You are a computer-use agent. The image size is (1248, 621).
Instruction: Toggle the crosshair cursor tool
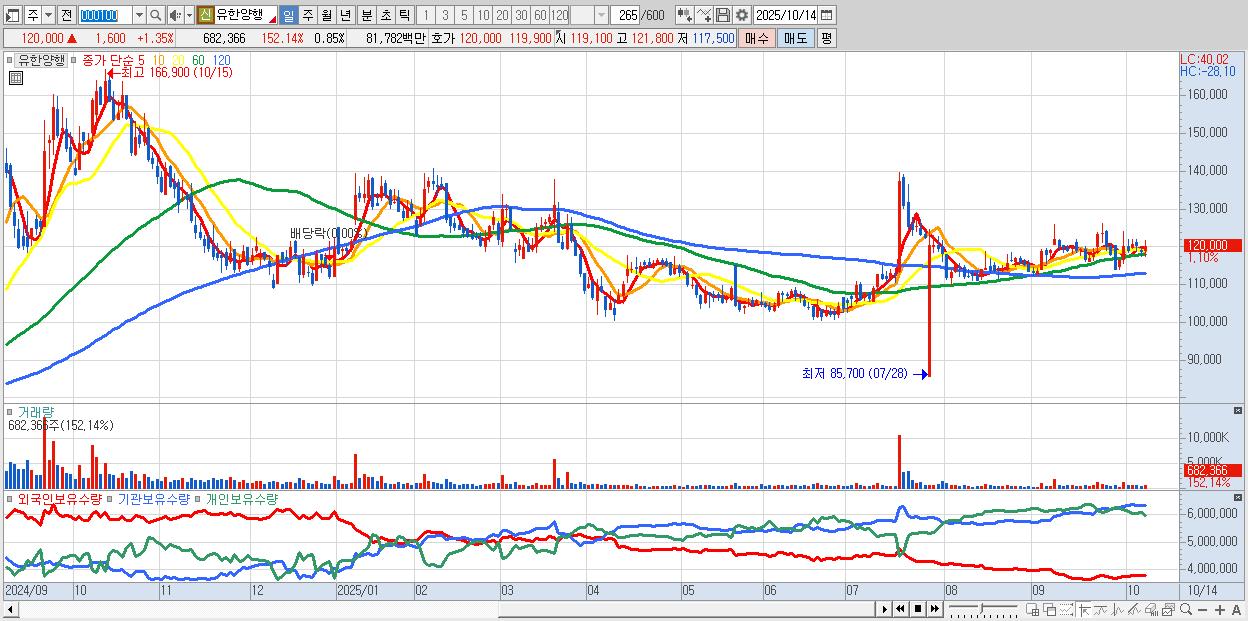pyautogui.click(x=1084, y=610)
